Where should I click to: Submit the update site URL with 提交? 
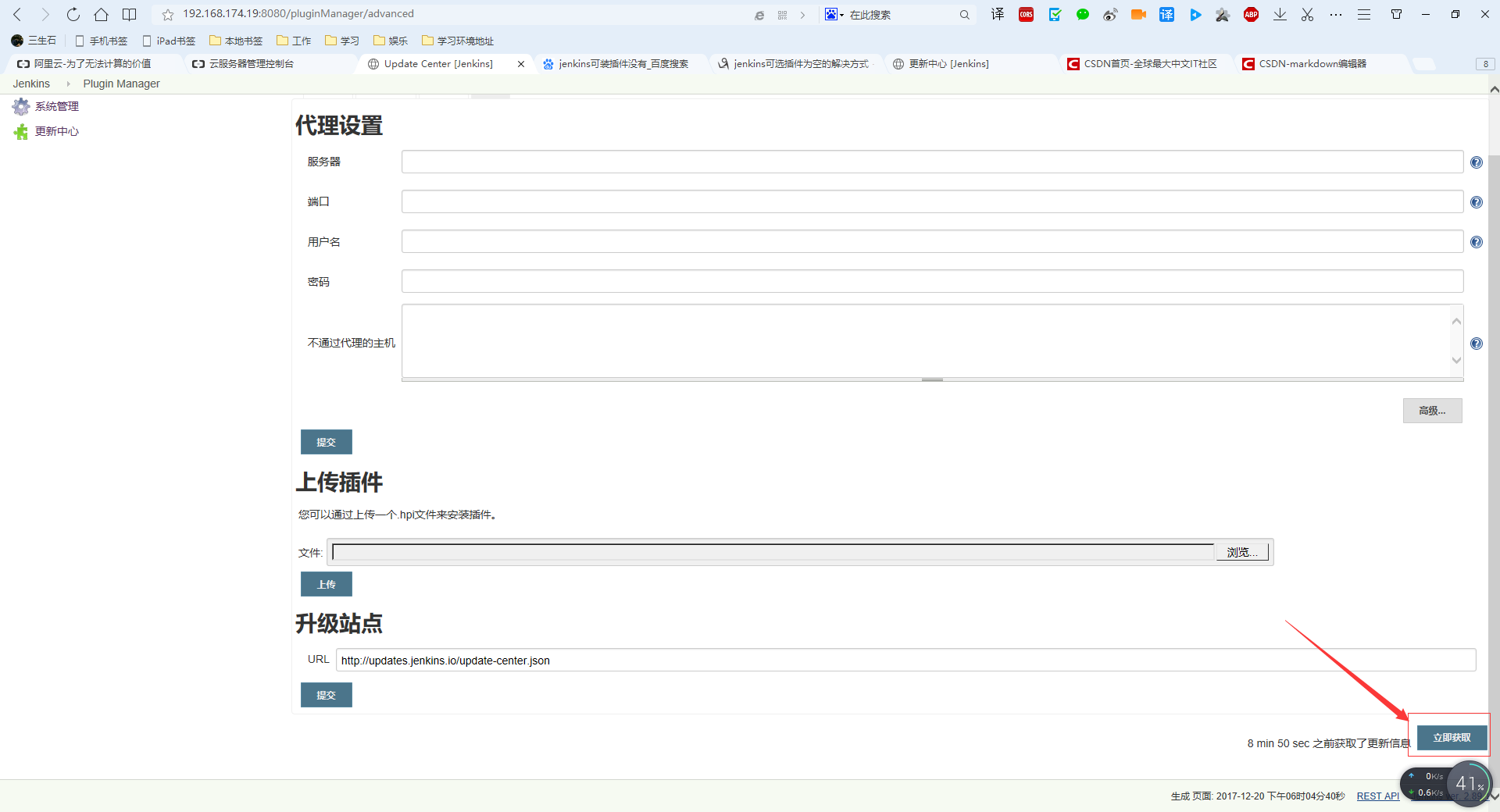(327, 695)
